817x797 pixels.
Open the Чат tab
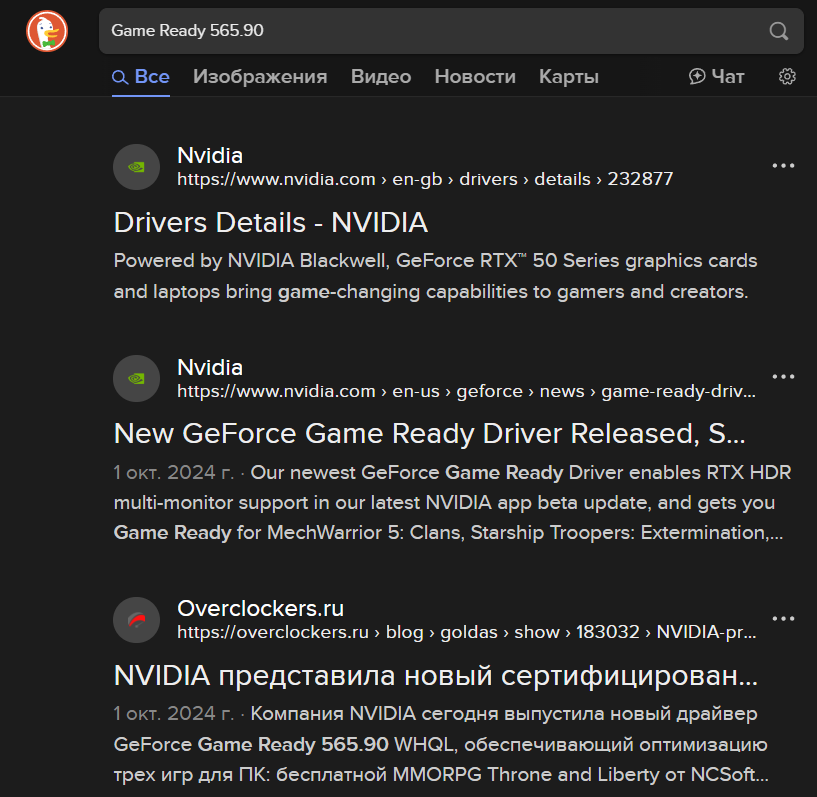tap(716, 77)
